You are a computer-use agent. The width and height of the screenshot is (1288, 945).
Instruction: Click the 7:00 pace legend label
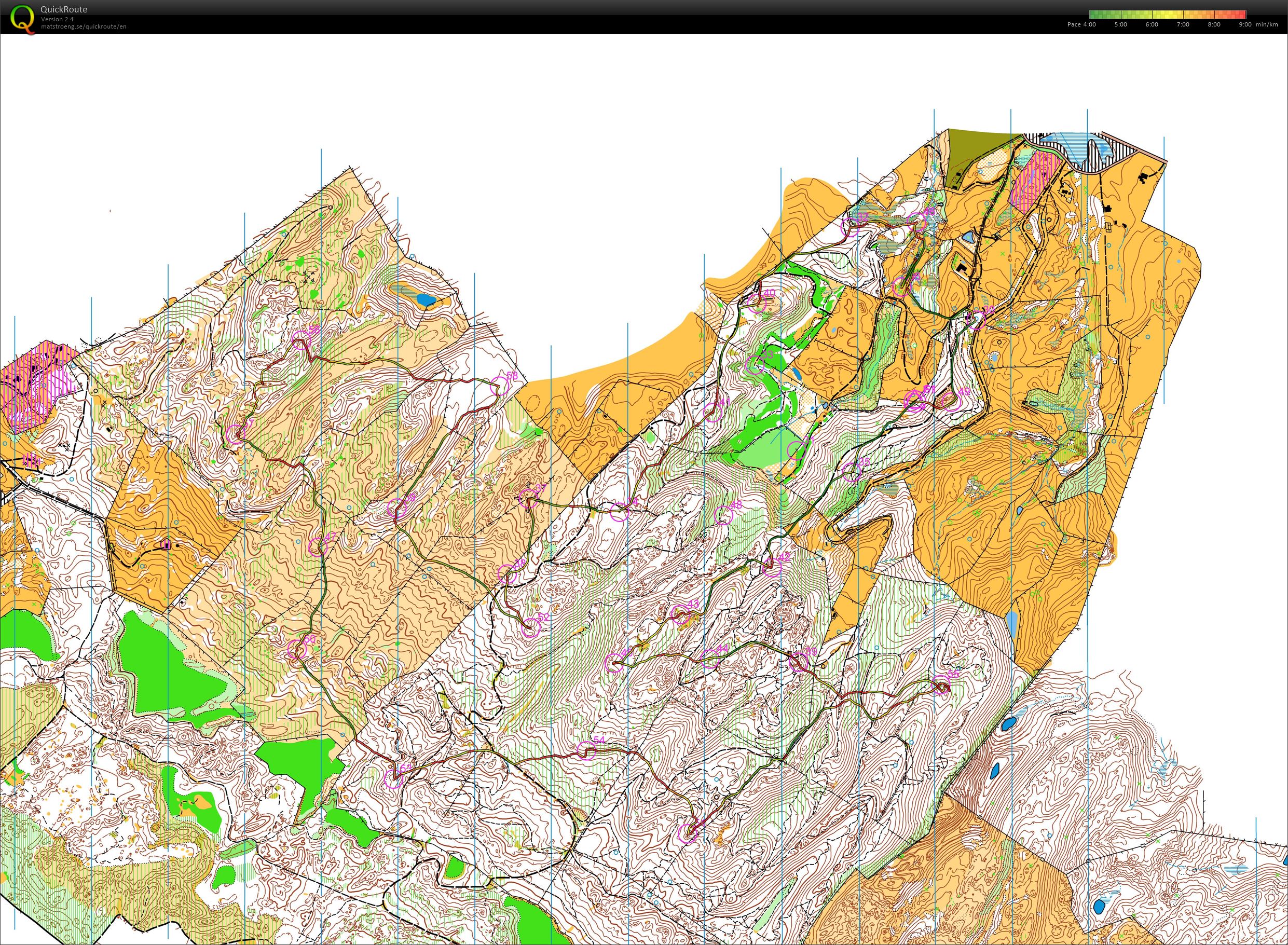[1182, 24]
